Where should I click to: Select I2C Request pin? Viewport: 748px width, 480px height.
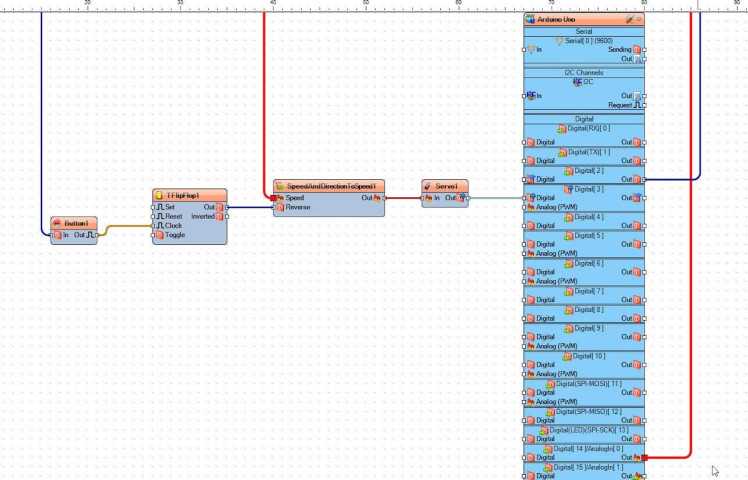644,105
